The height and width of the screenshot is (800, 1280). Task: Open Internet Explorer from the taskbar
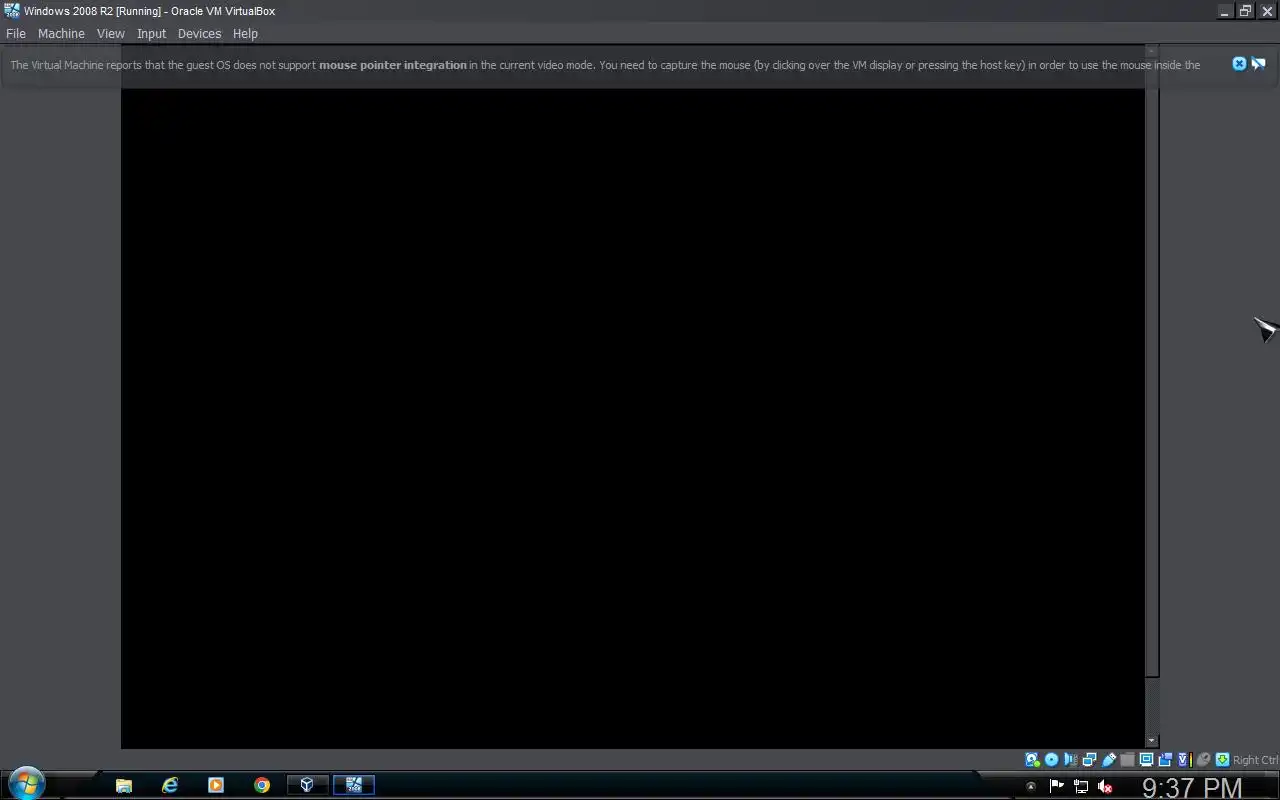pyautogui.click(x=170, y=785)
